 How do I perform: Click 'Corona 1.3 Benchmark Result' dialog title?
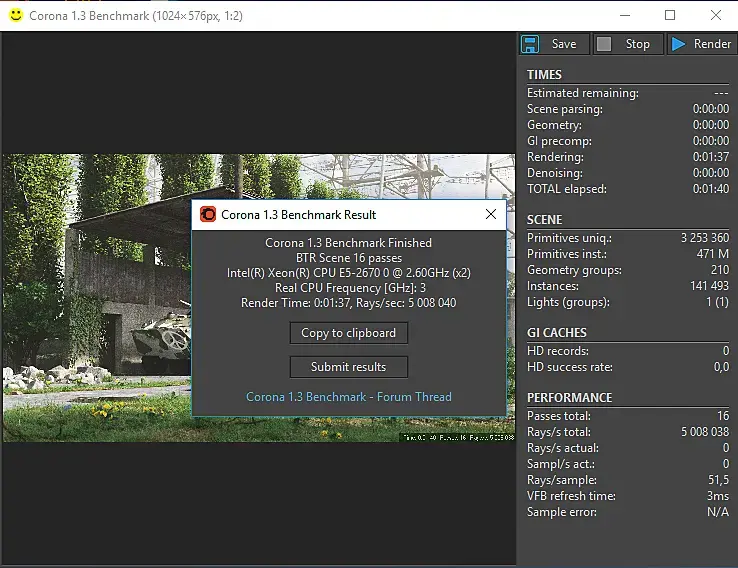coord(298,215)
